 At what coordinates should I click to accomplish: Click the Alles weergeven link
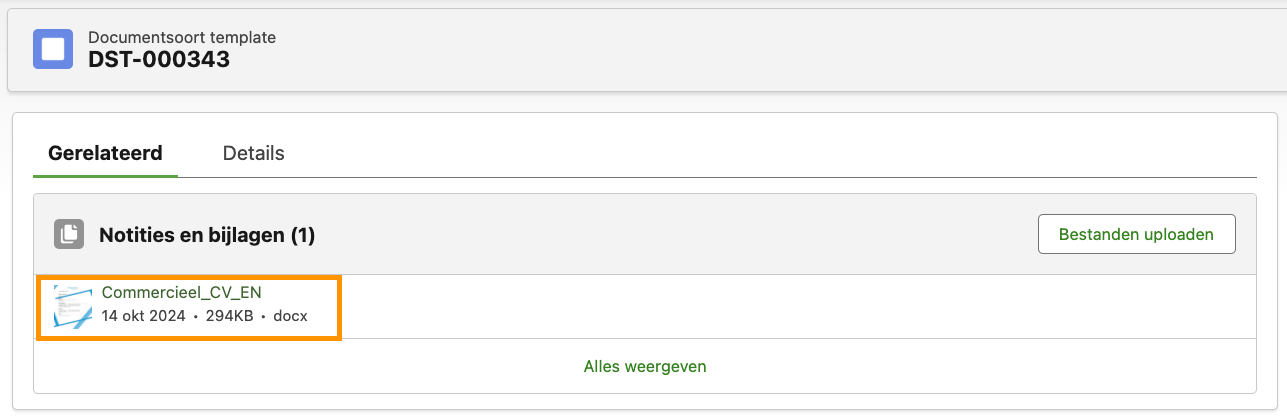645,366
